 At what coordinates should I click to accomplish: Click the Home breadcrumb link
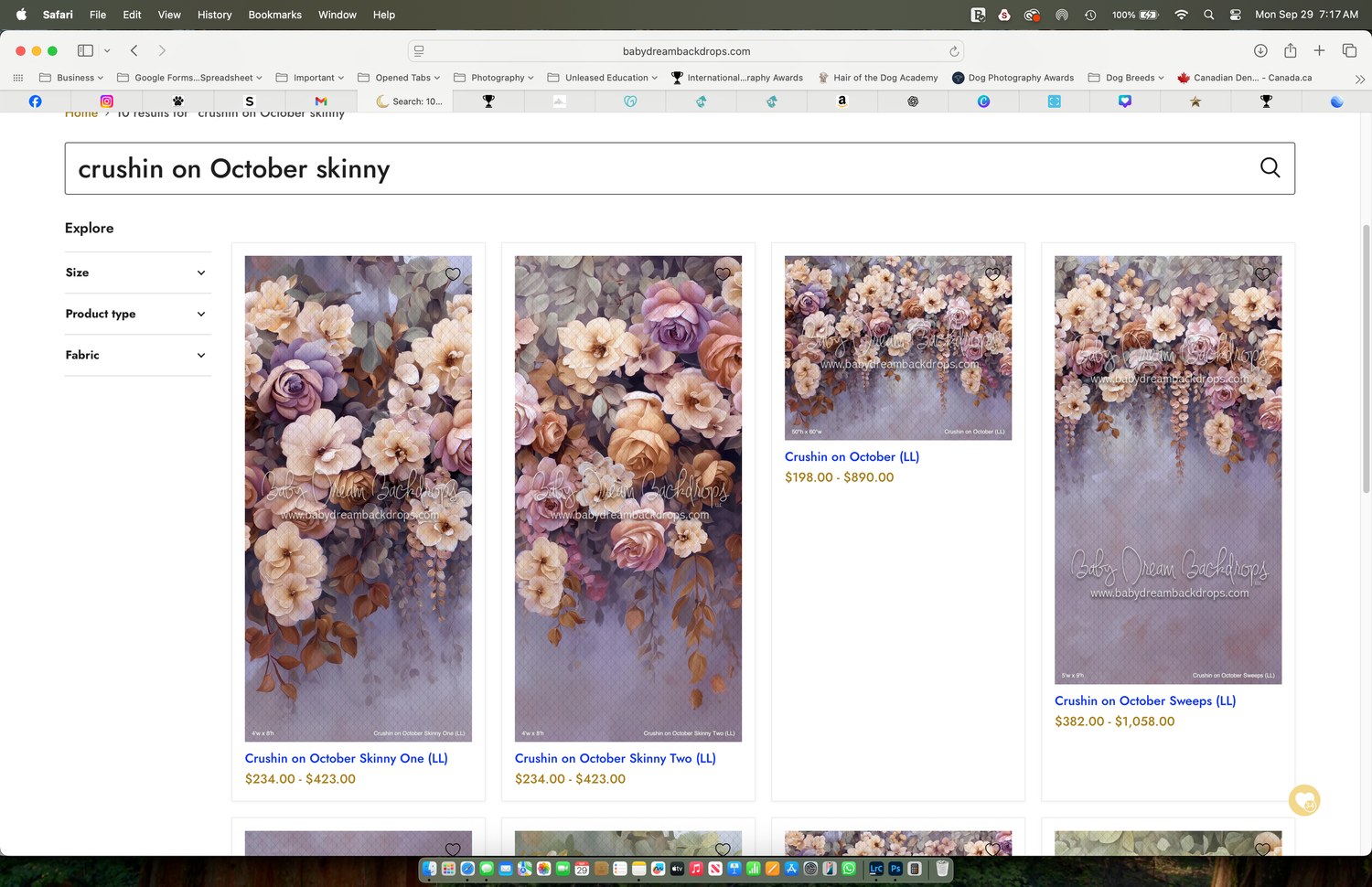(81, 114)
